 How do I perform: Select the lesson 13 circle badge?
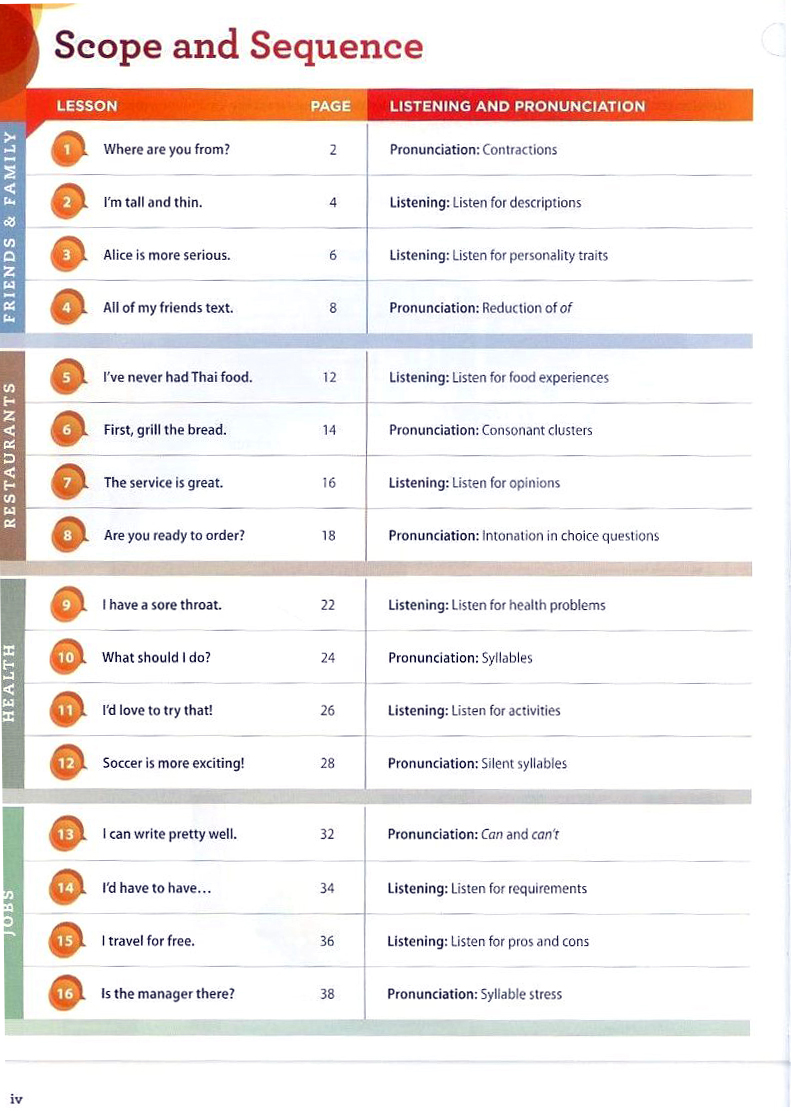click(x=66, y=834)
